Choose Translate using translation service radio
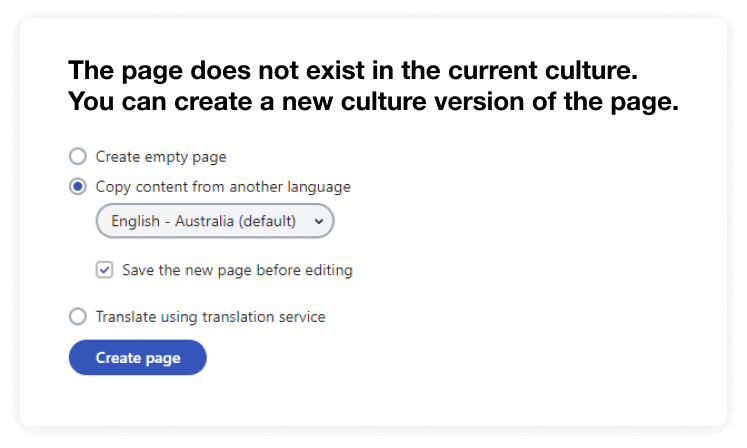747x448 pixels. point(78,317)
